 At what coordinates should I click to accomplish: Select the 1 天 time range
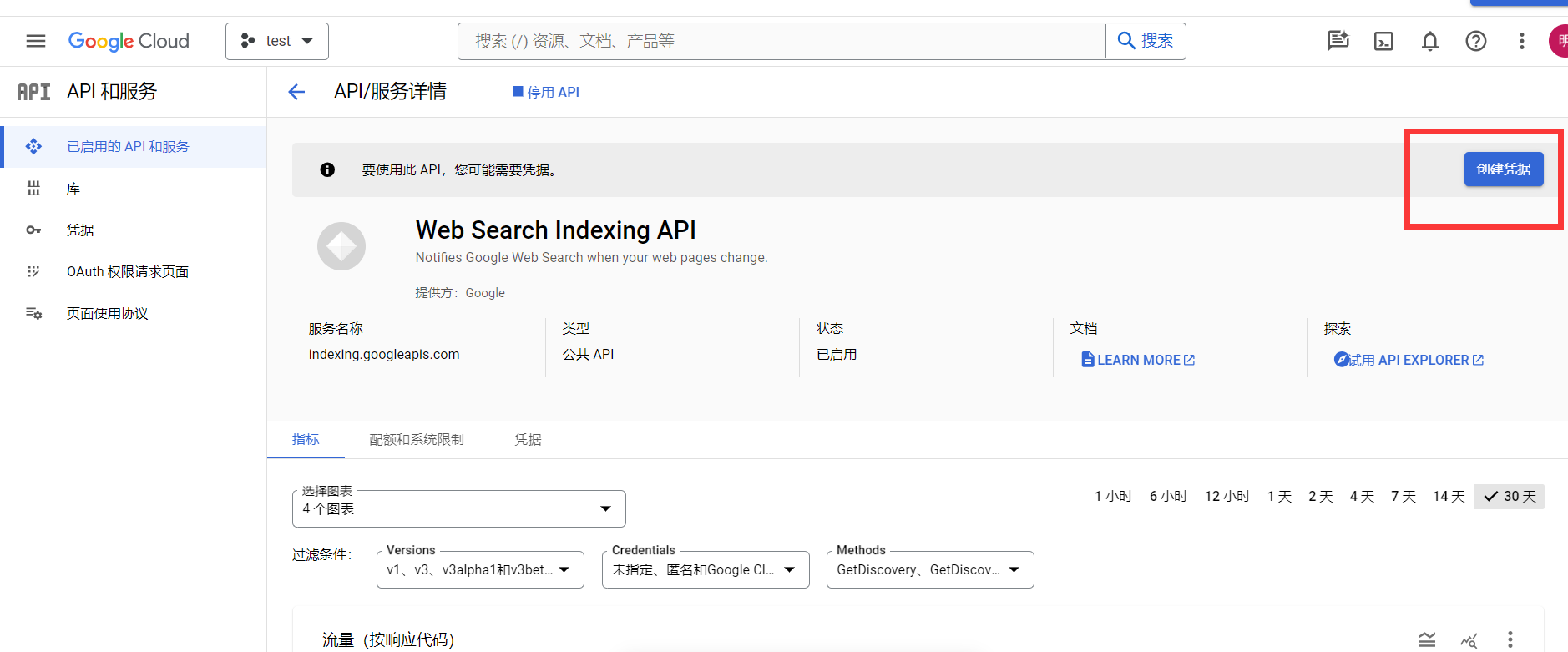pos(1279,497)
